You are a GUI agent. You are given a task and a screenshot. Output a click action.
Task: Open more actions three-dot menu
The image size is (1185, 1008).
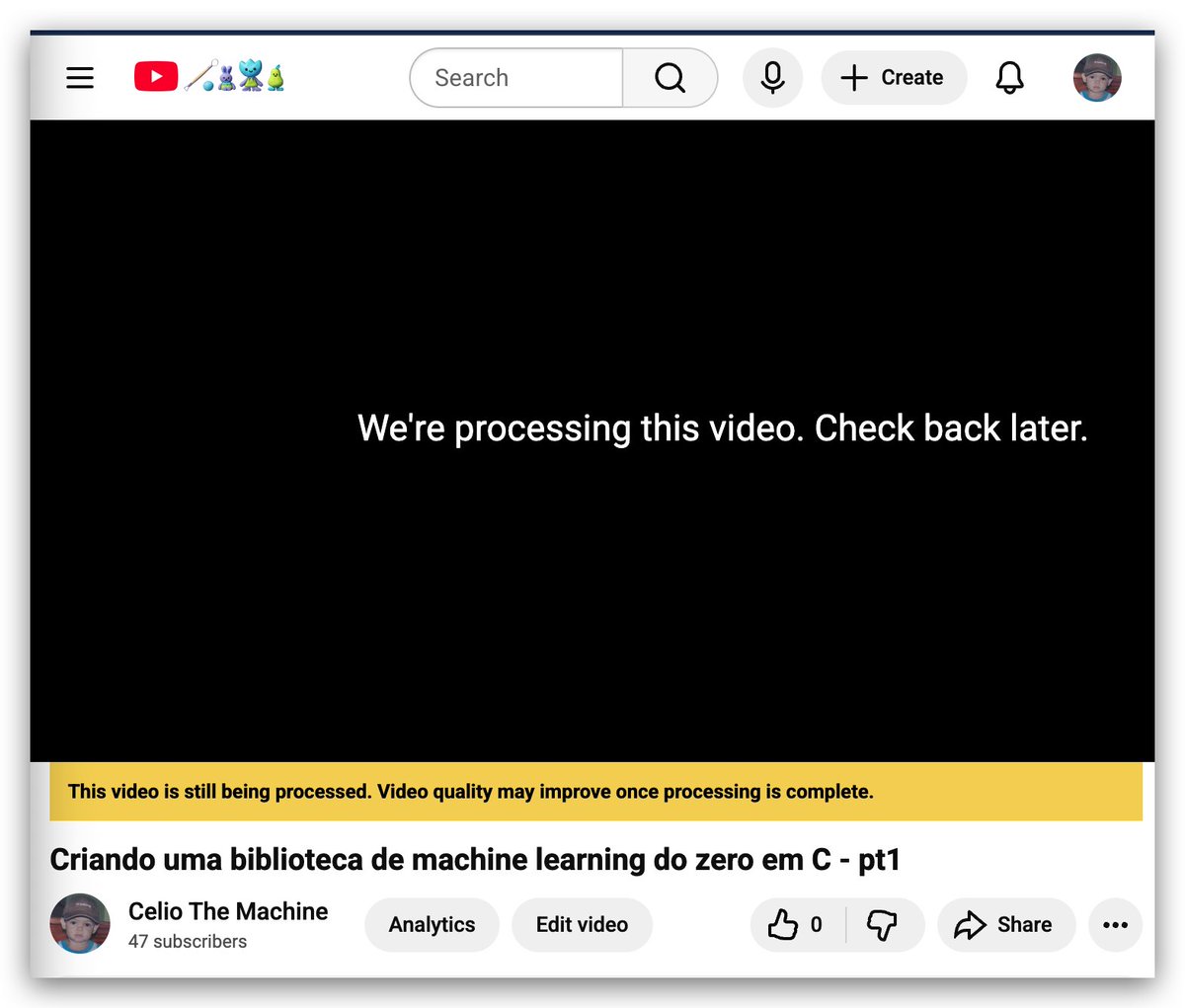[1115, 925]
